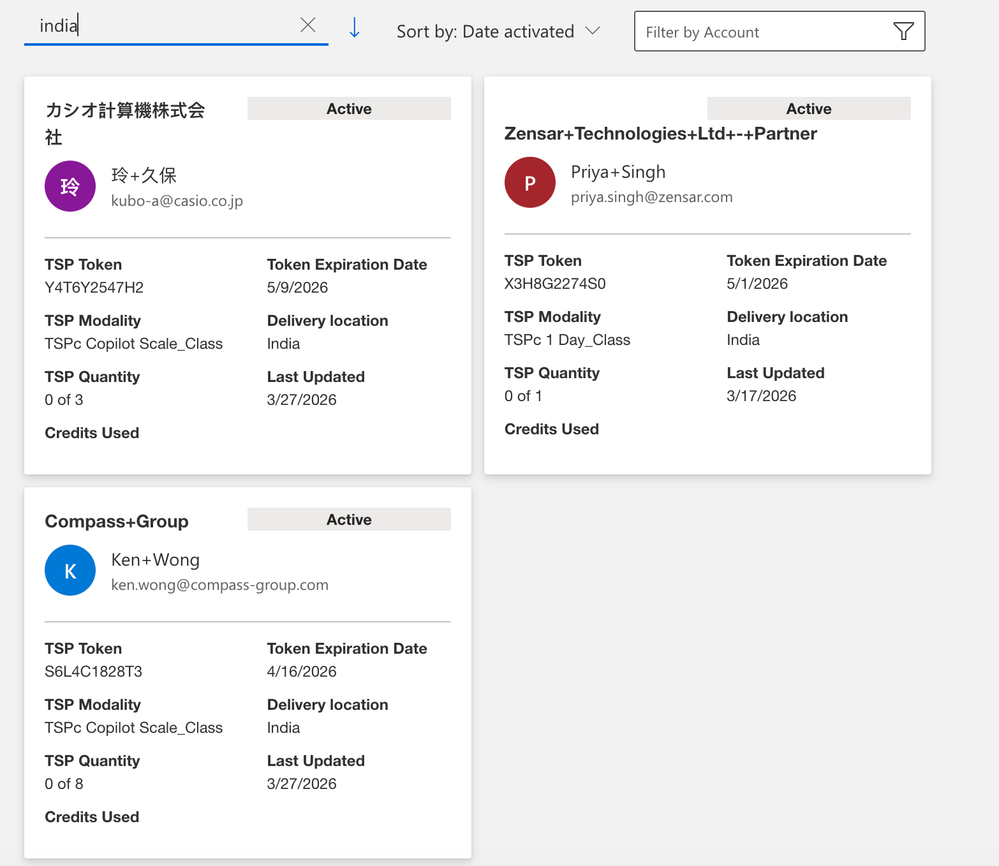Open the priya.singh@zensar.com email

652,197
